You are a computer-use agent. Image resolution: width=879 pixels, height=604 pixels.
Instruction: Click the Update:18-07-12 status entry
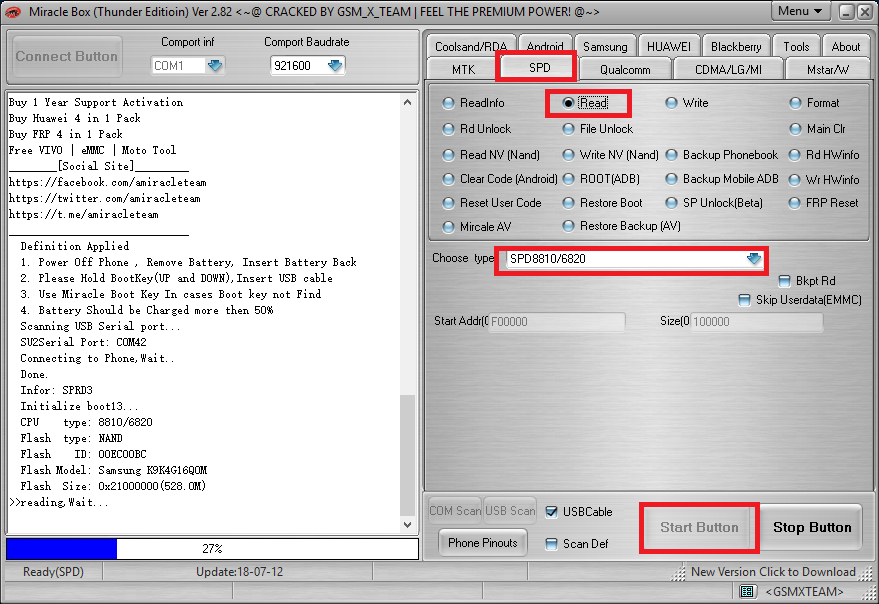point(239,572)
